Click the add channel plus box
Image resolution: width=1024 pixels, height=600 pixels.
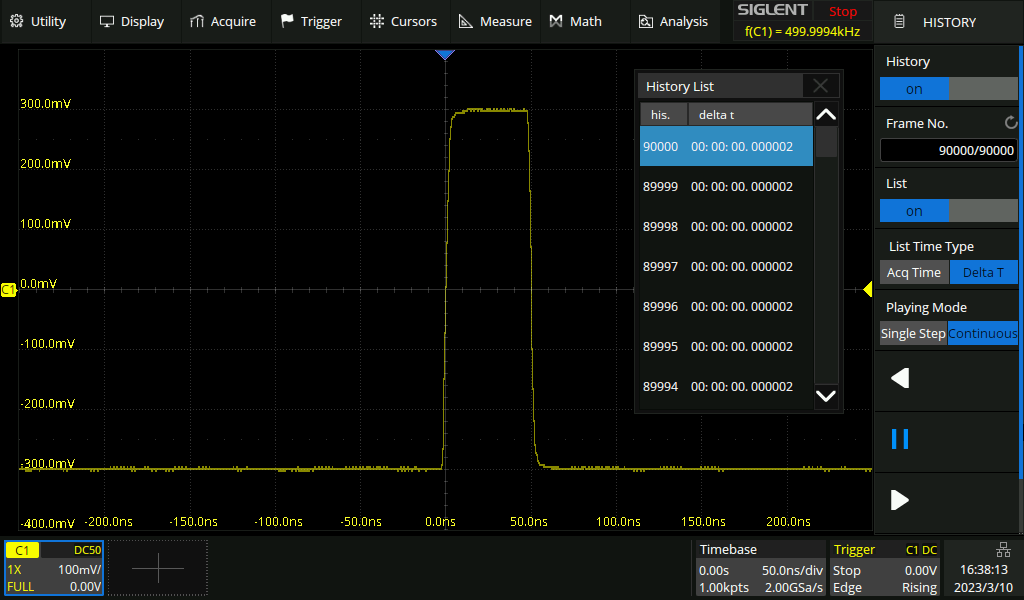click(158, 568)
